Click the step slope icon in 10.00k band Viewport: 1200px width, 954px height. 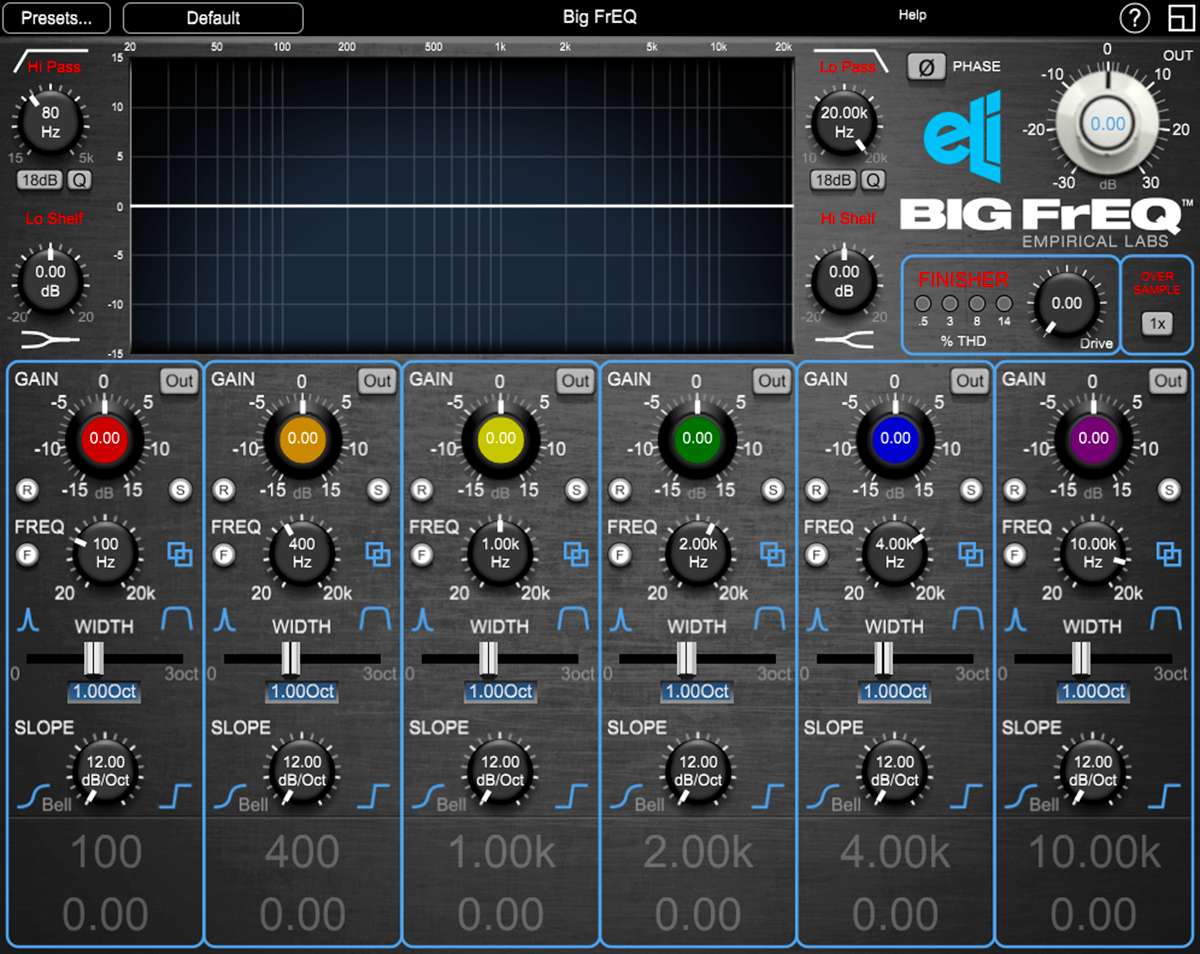click(x=1166, y=796)
